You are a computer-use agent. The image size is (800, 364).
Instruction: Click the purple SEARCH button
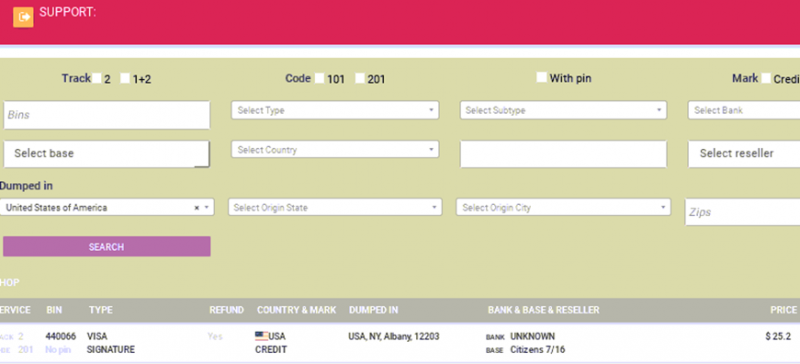(107, 247)
